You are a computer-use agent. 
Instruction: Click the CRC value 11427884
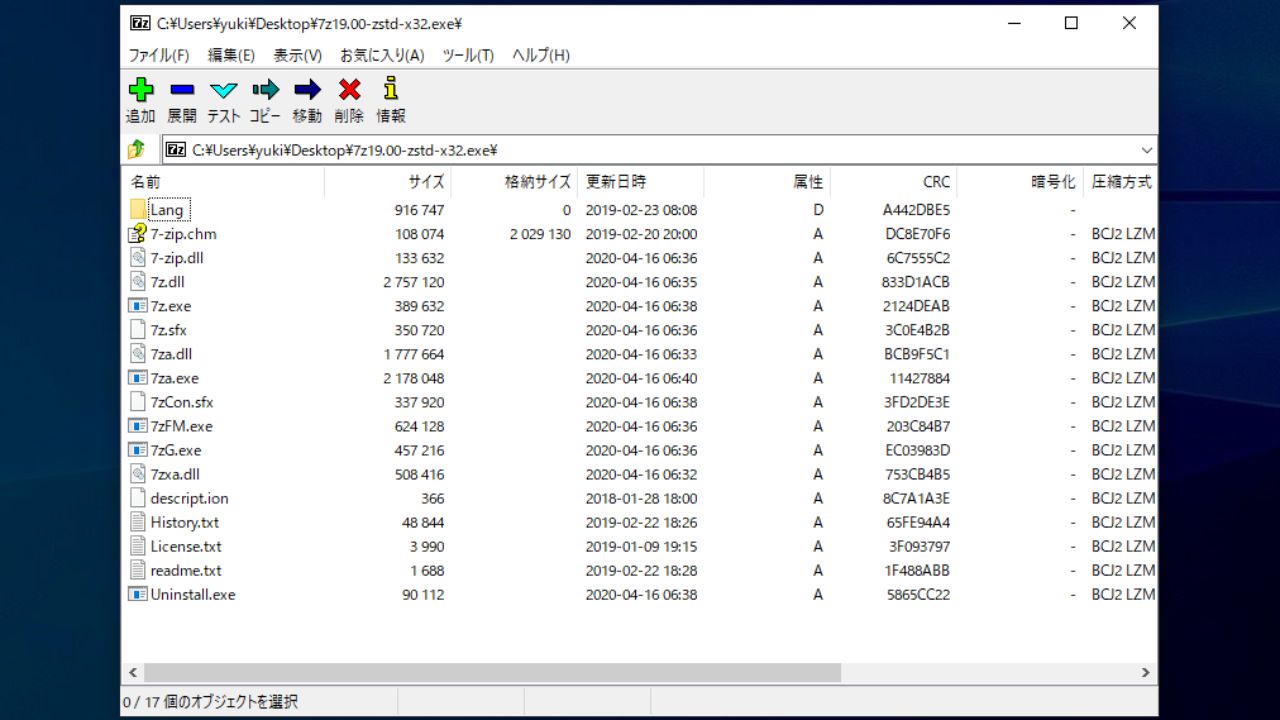[920, 378]
